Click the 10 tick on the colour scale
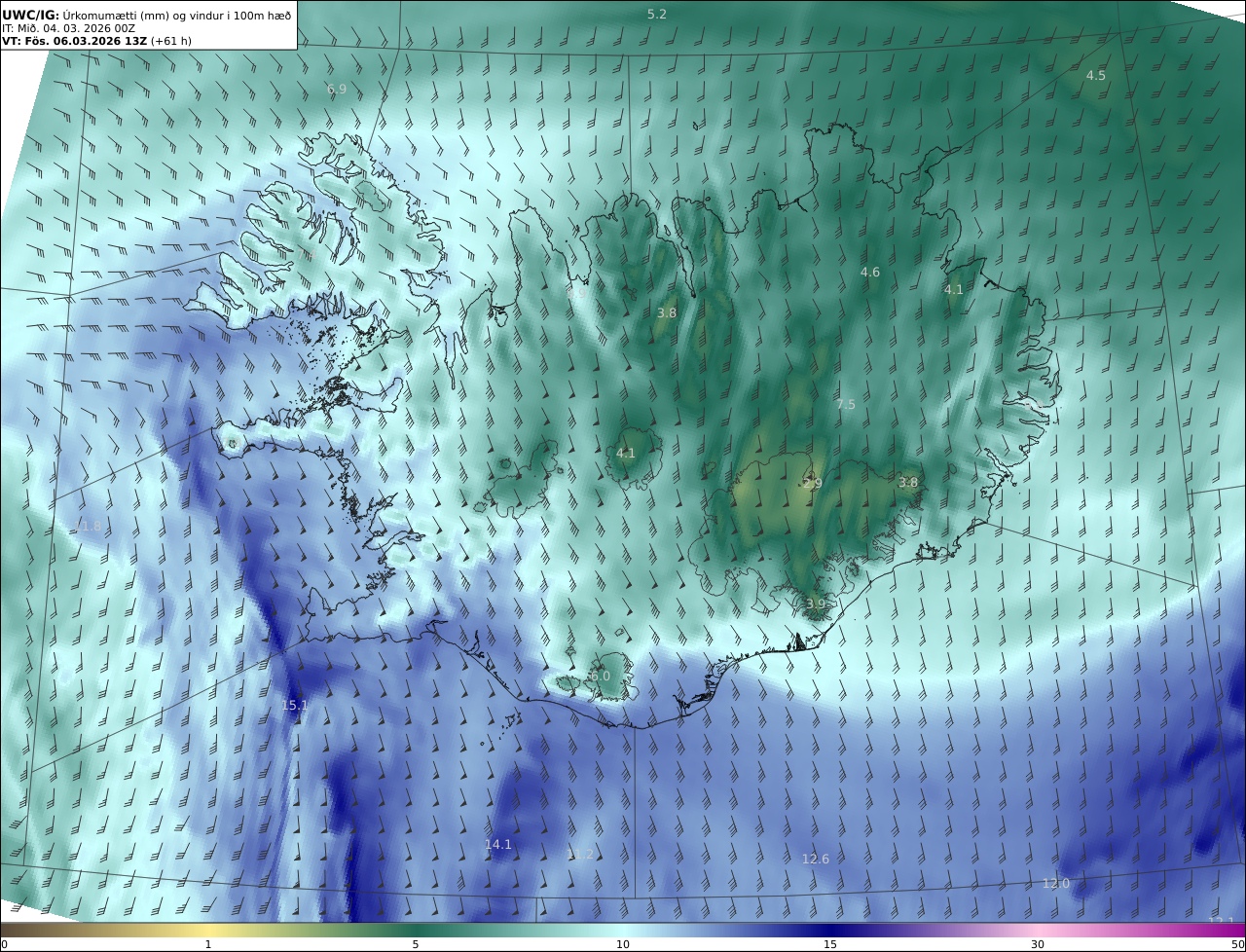 coord(623,944)
